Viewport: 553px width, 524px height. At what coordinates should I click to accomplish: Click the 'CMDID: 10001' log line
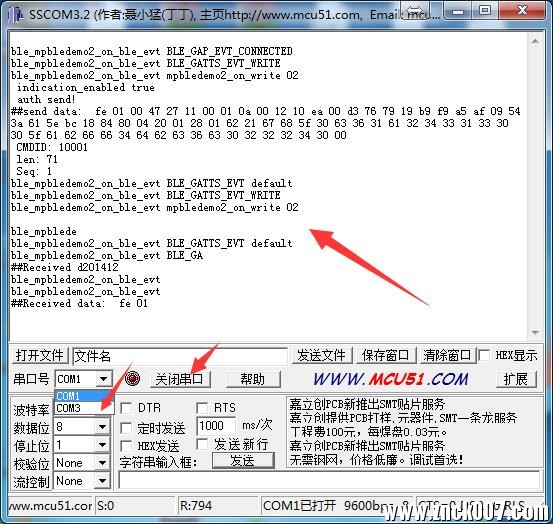(52, 147)
